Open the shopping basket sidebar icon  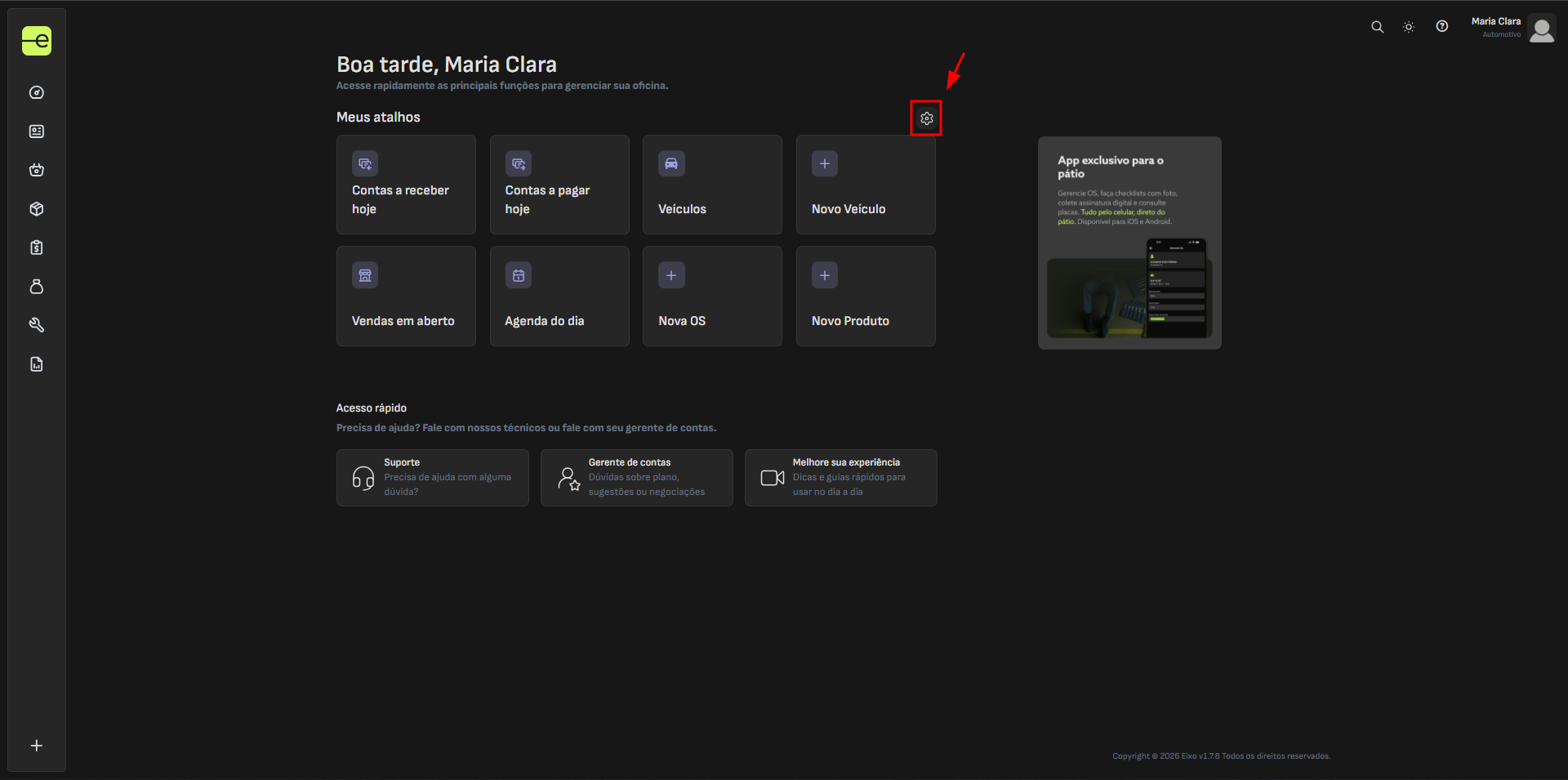click(x=37, y=170)
